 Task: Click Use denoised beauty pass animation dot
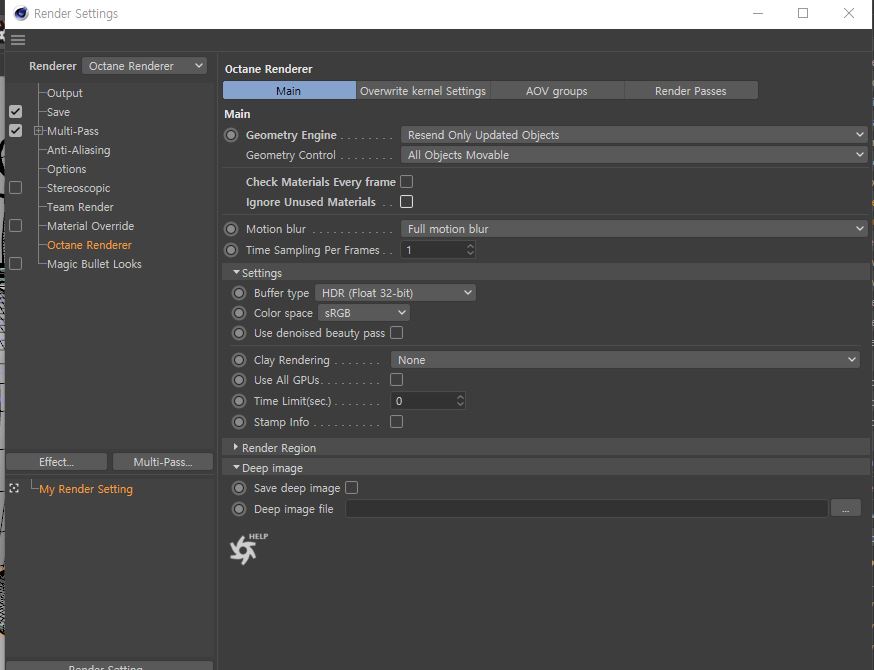(239, 333)
